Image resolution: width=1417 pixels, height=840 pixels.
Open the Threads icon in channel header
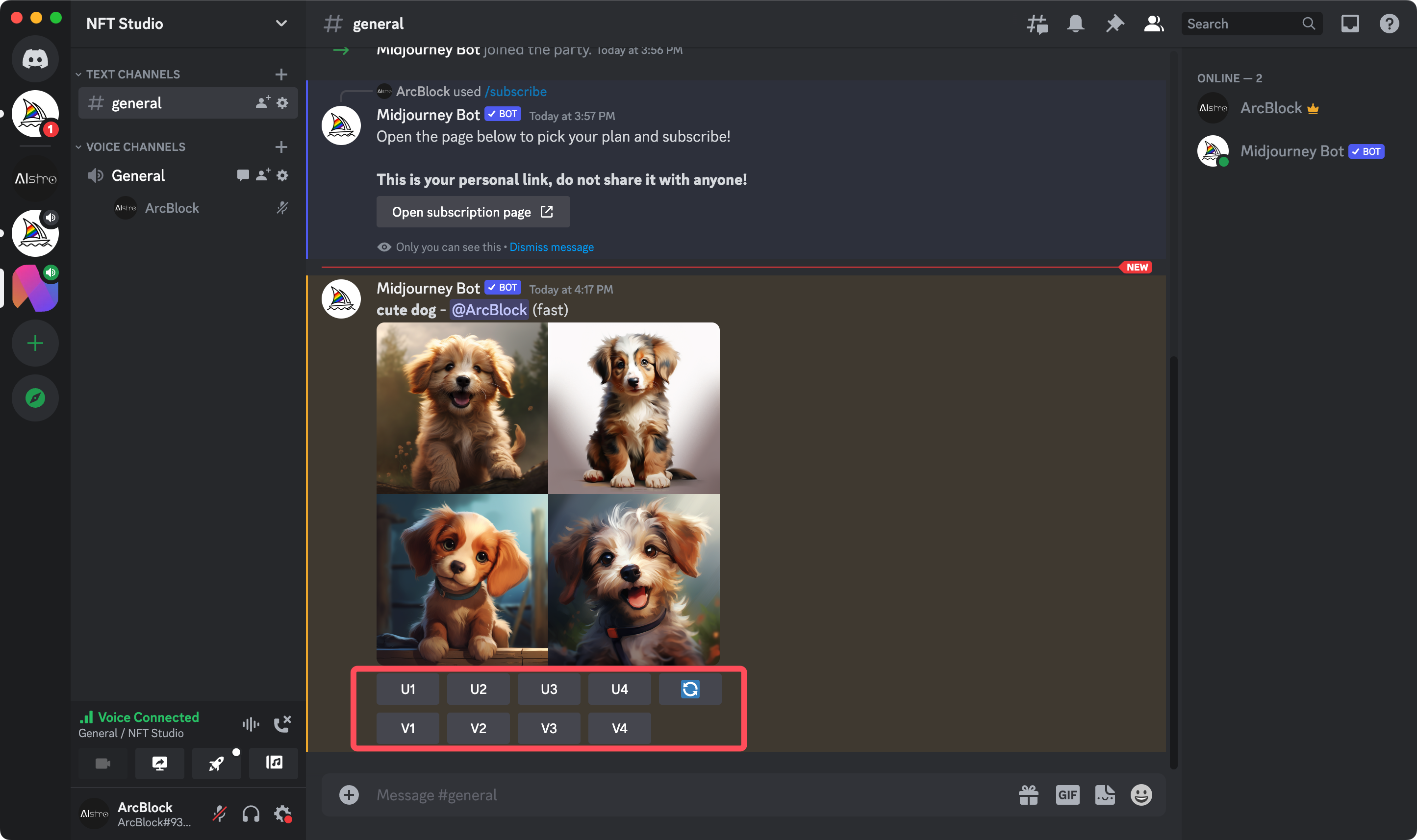point(1037,24)
